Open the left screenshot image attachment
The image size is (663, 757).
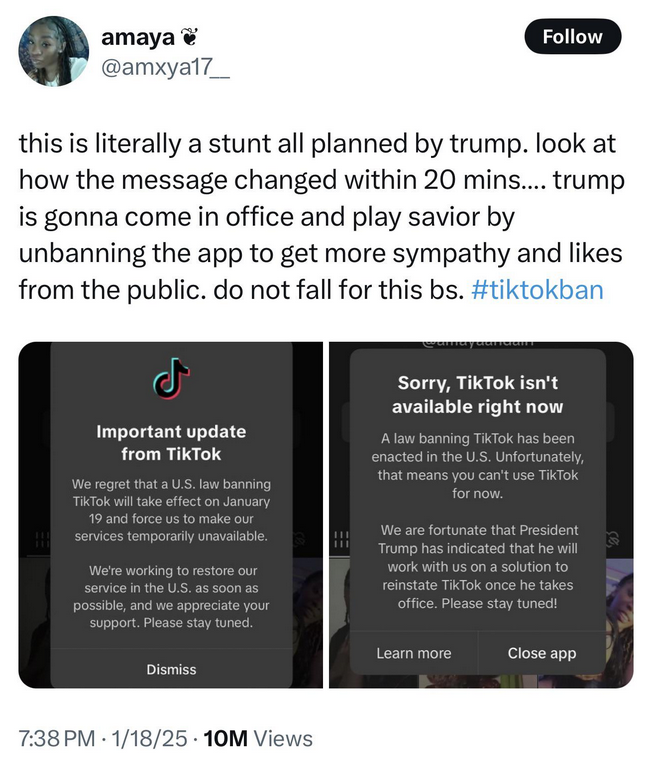click(x=170, y=515)
